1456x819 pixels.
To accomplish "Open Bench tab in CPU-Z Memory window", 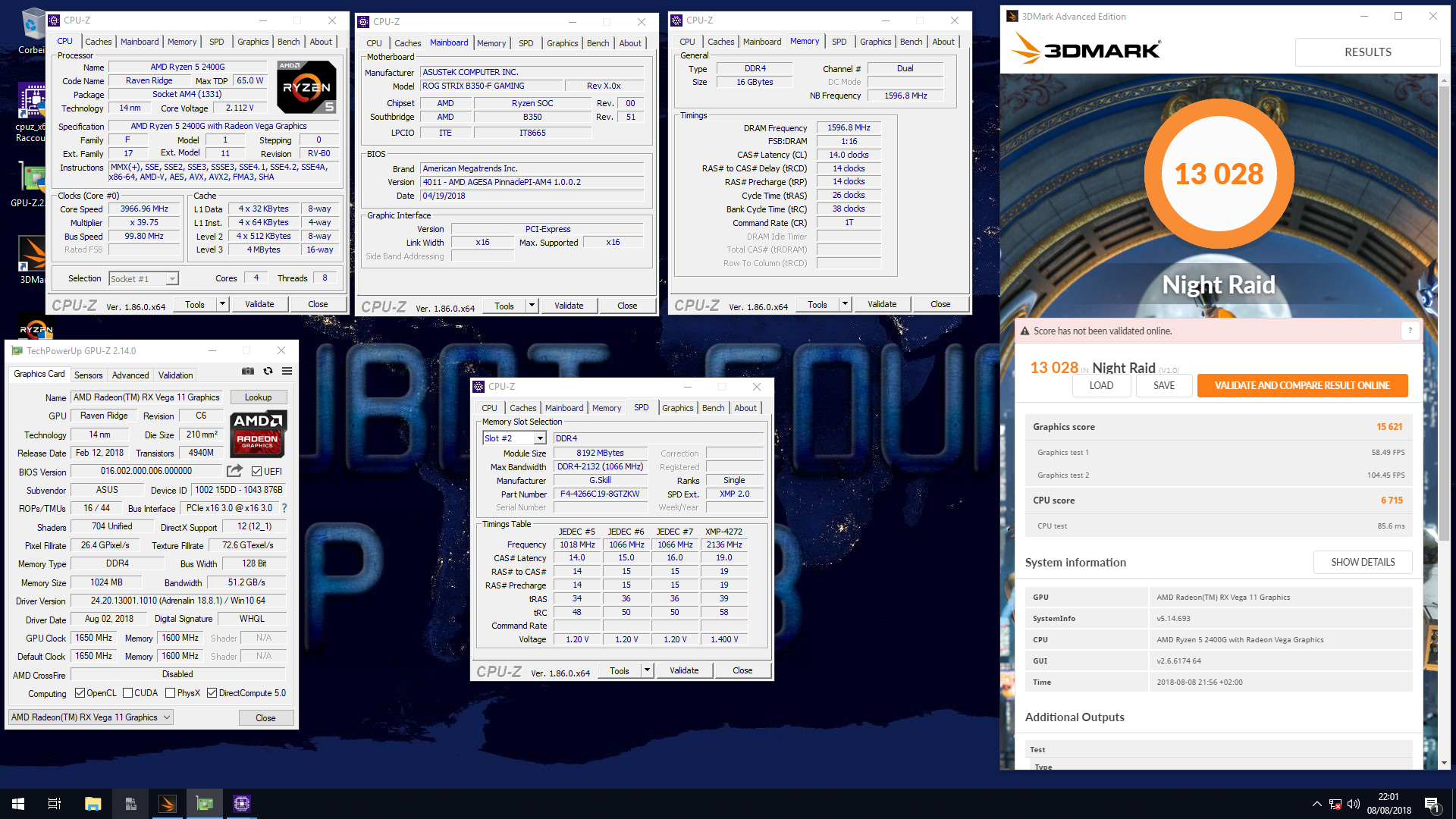I will point(912,42).
